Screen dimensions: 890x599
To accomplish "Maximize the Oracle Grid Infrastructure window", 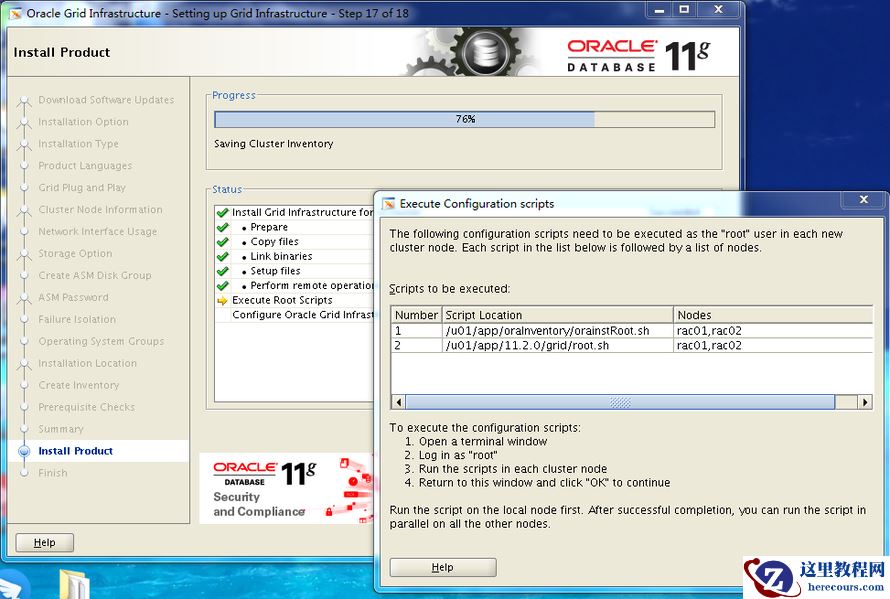I will pyautogui.click(x=684, y=10).
